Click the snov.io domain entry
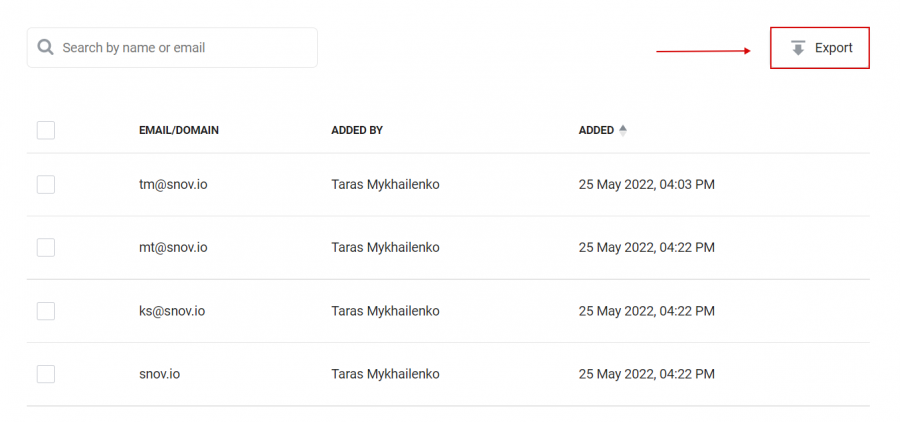 click(x=160, y=374)
